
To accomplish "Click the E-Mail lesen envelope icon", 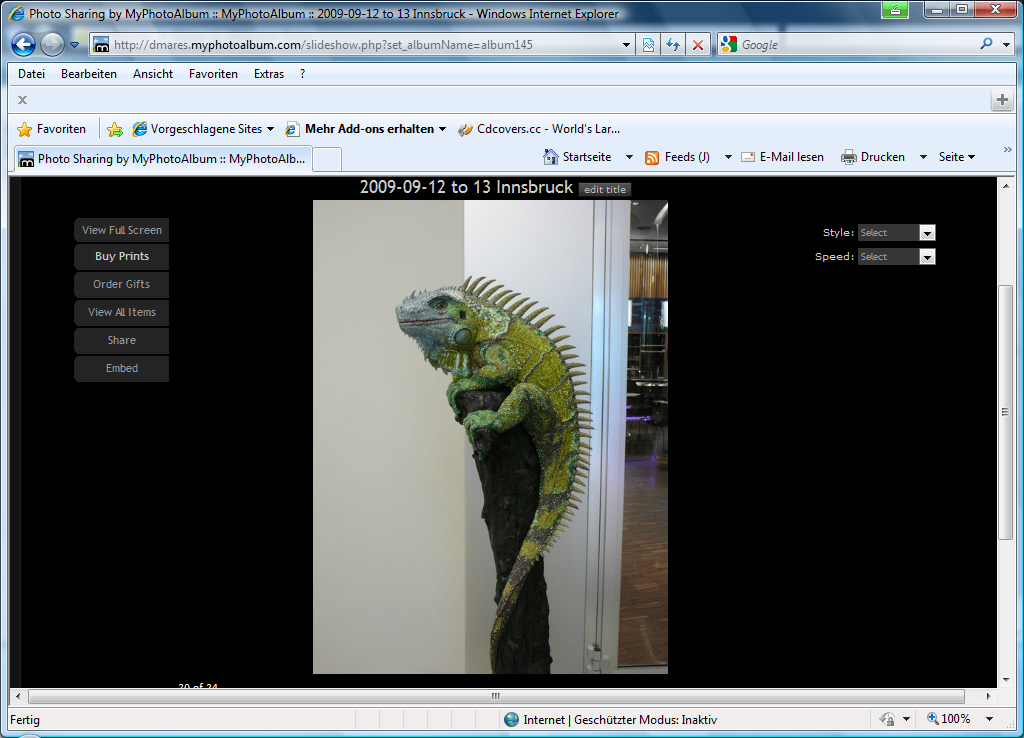I will click(748, 157).
